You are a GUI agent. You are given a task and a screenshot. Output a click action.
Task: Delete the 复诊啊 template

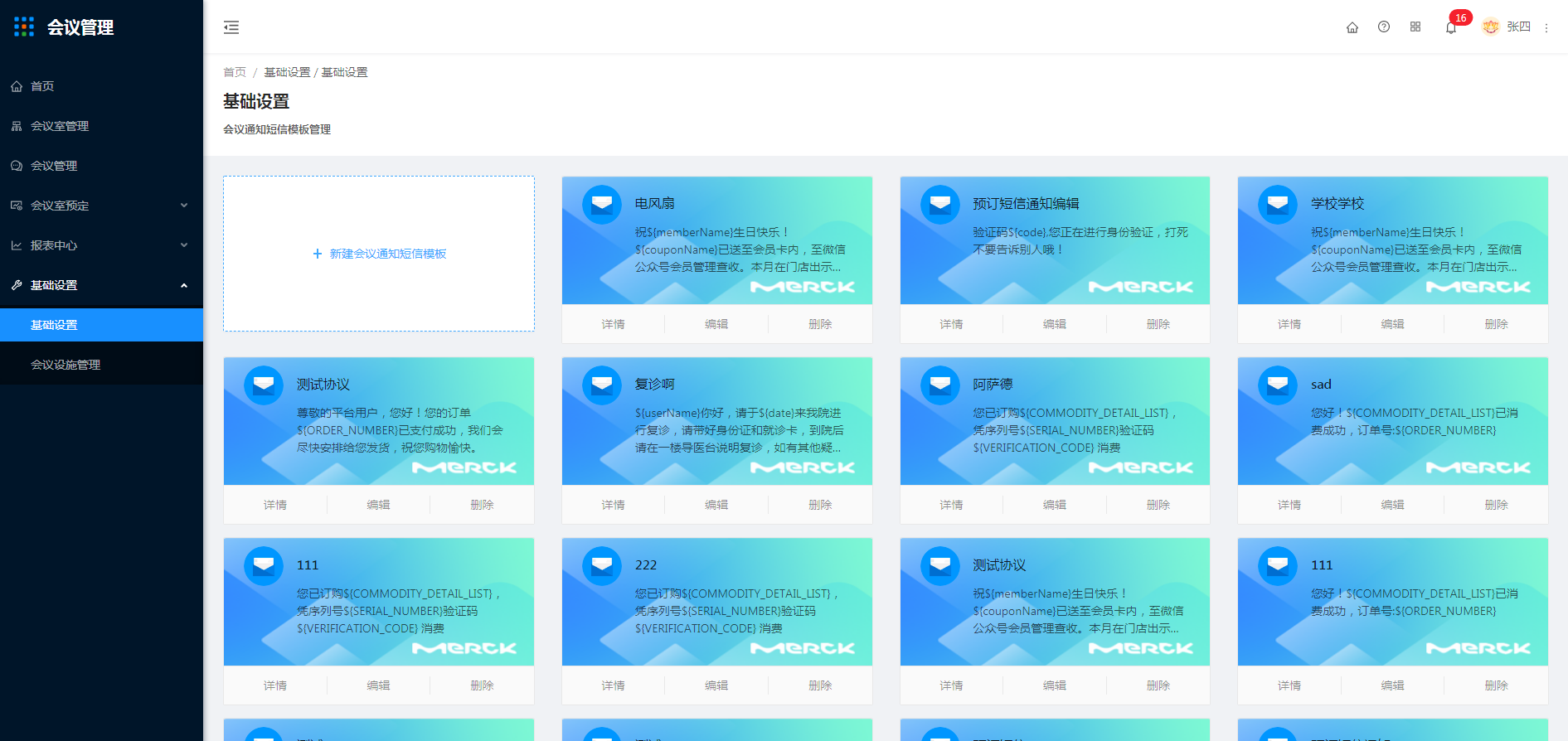click(x=820, y=505)
